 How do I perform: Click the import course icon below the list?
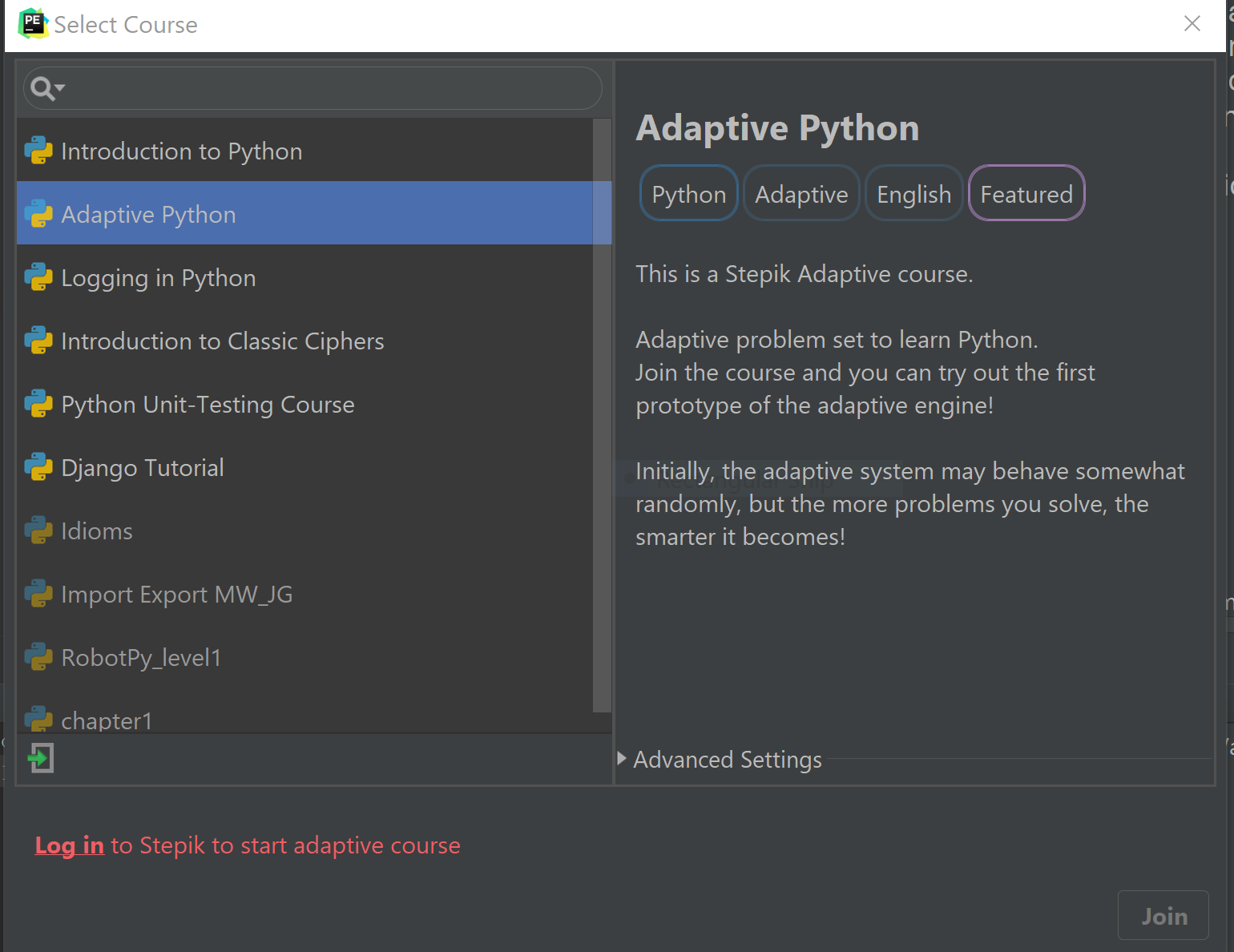(x=41, y=757)
